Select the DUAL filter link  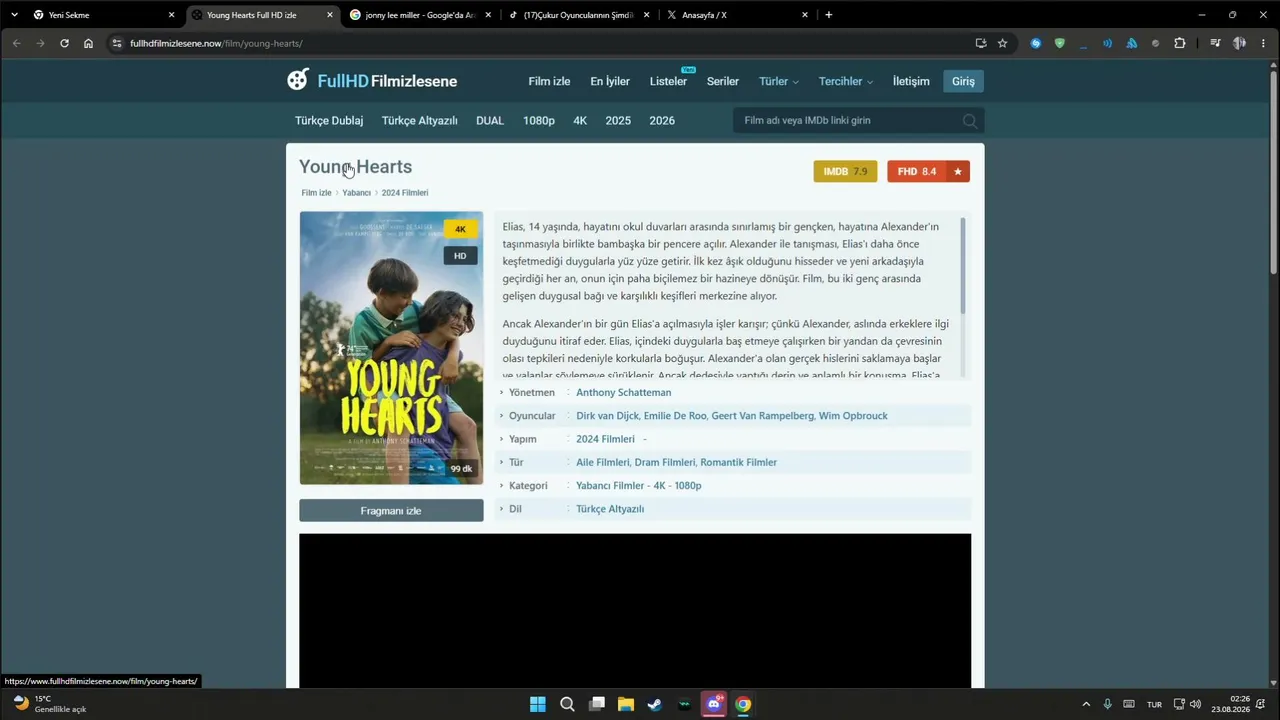490,120
